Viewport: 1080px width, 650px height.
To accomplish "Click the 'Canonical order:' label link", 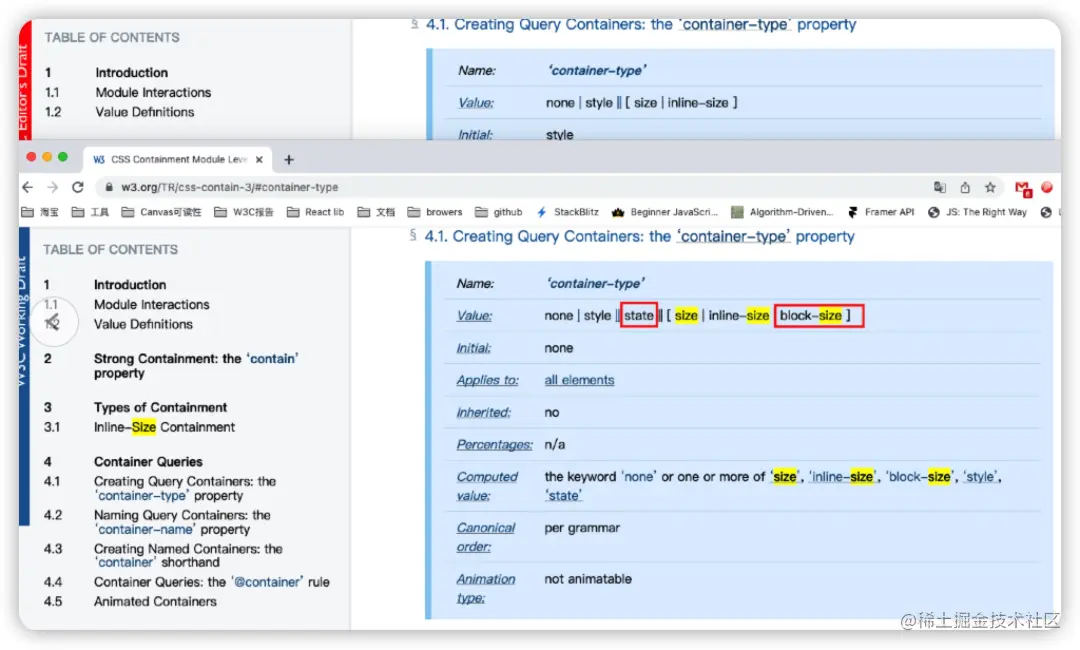I will pyautogui.click(x=486, y=537).
